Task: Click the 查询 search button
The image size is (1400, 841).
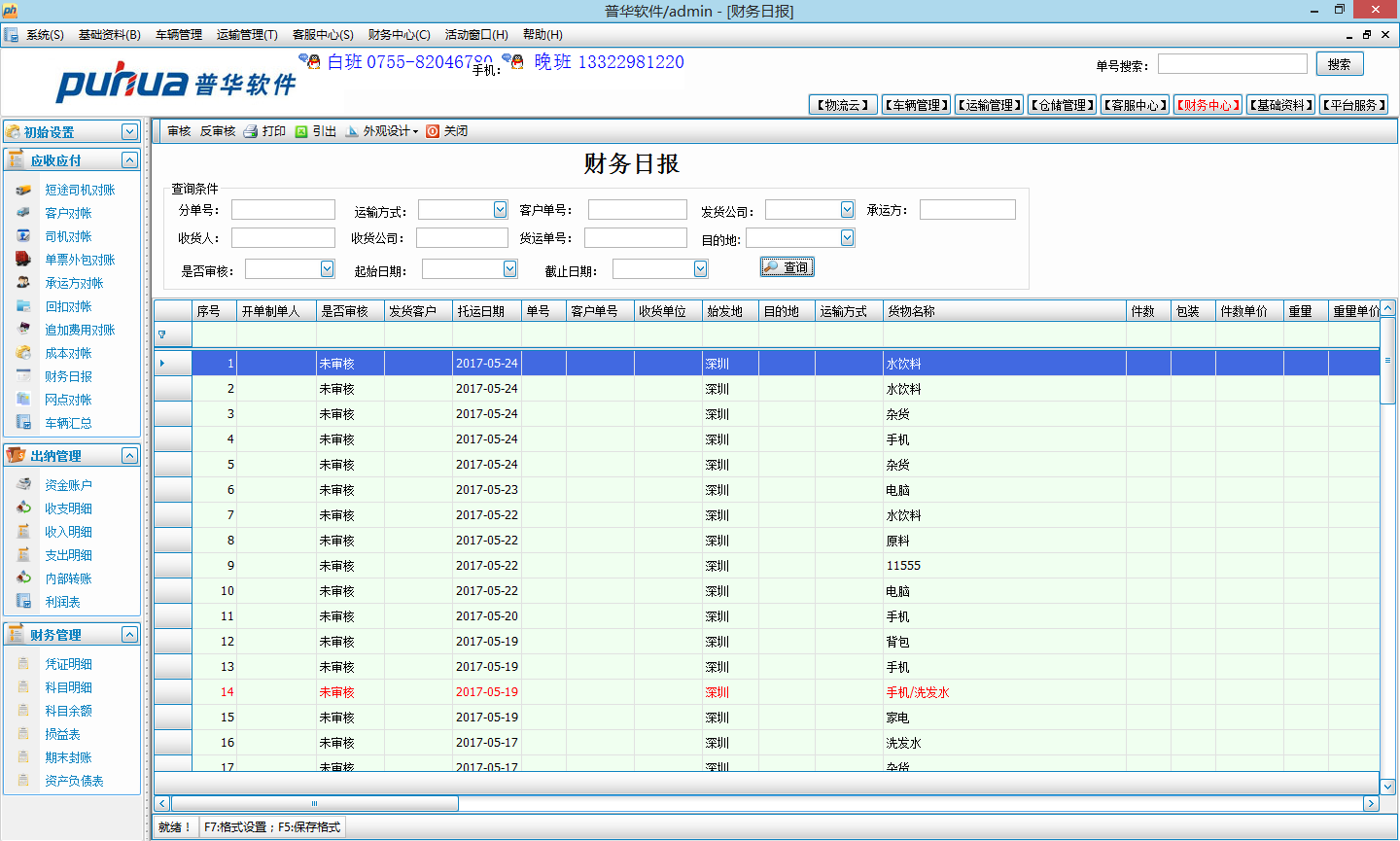Action: pos(787,267)
